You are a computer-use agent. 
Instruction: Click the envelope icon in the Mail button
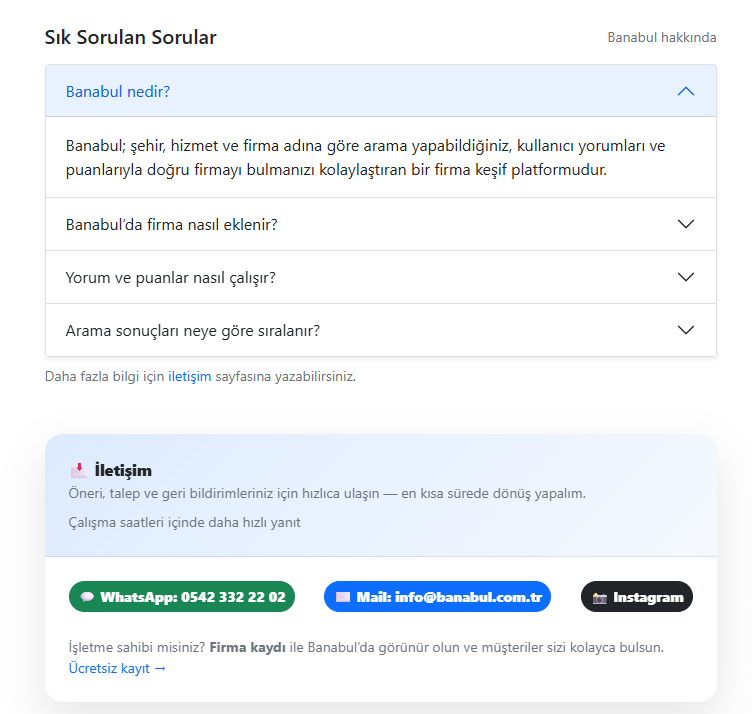click(x=343, y=597)
